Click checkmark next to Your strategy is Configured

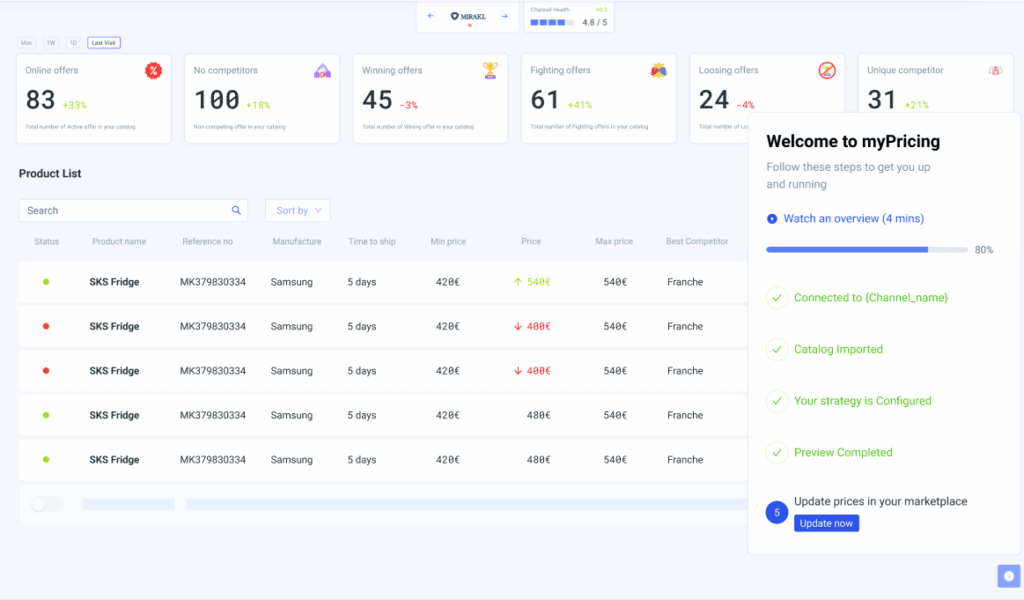pyautogui.click(x=776, y=401)
